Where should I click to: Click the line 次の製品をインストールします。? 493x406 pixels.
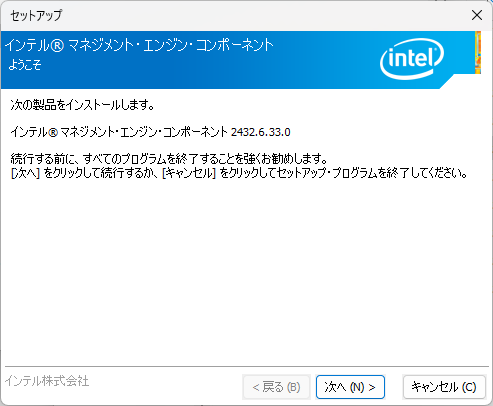click(82, 105)
